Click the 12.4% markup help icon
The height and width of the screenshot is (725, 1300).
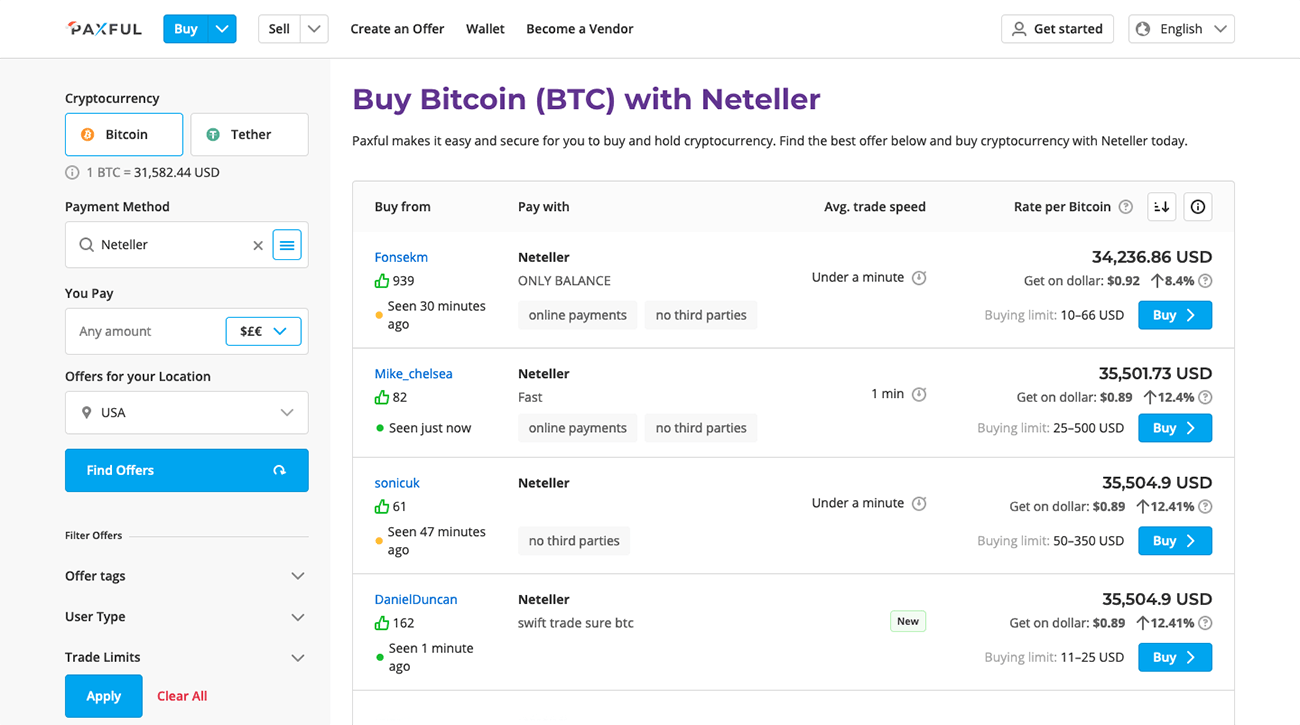click(1205, 397)
